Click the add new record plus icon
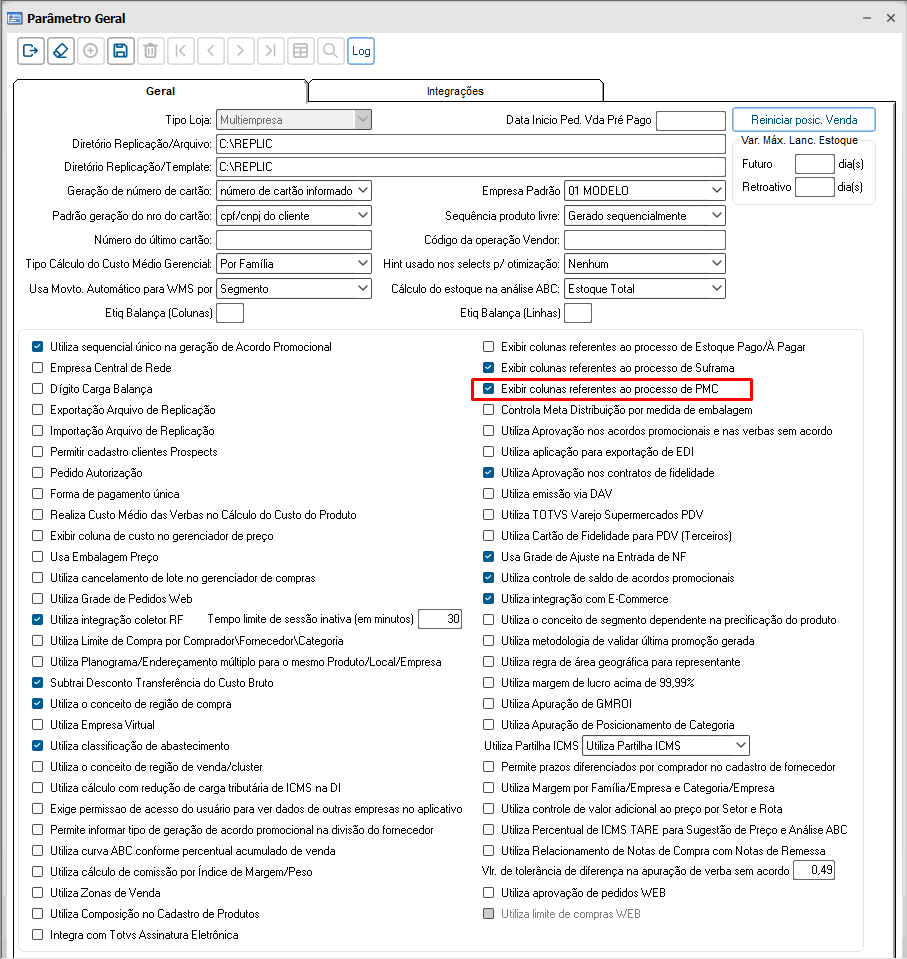 91,51
